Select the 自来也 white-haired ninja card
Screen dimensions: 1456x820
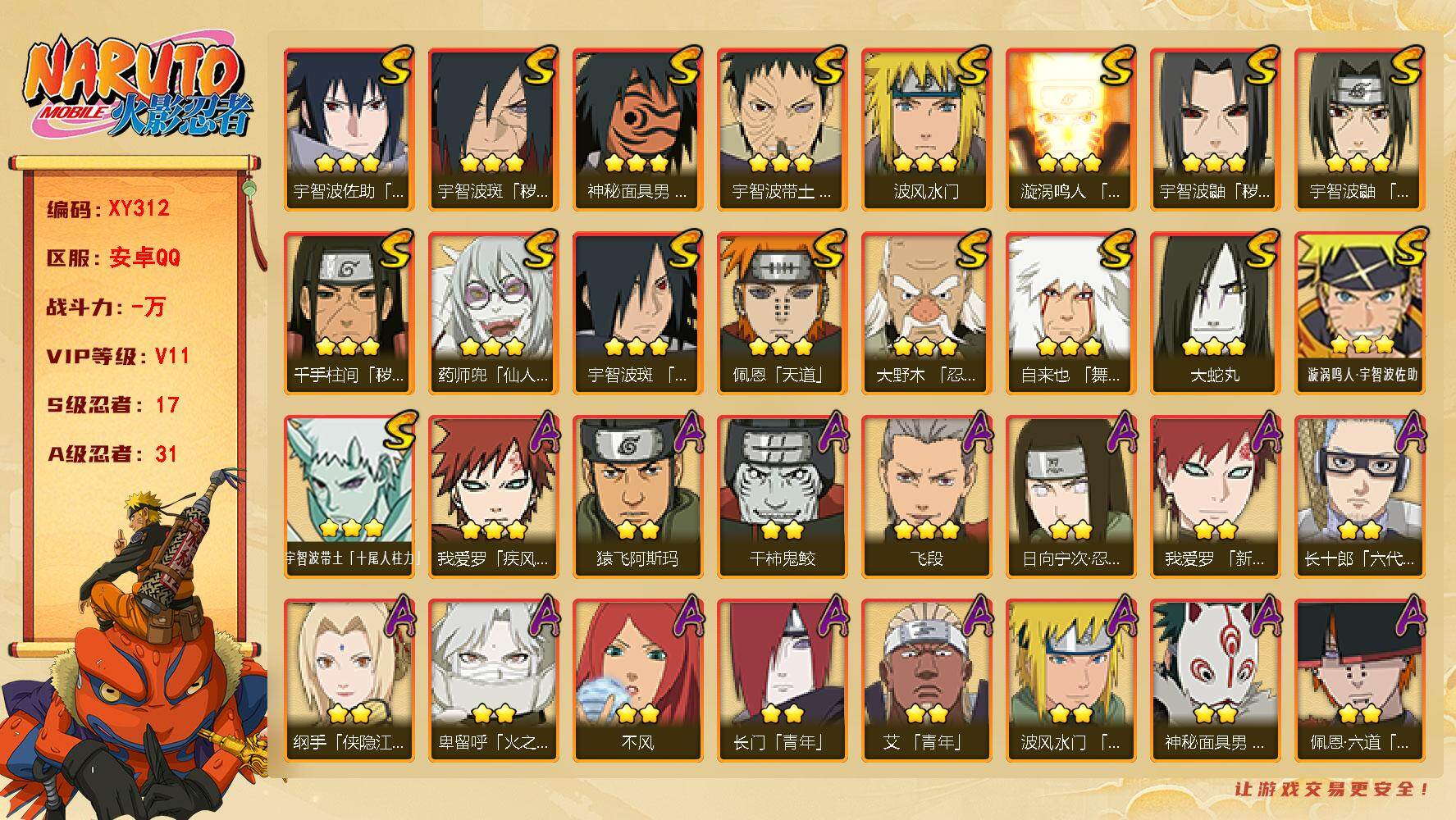pos(1070,312)
